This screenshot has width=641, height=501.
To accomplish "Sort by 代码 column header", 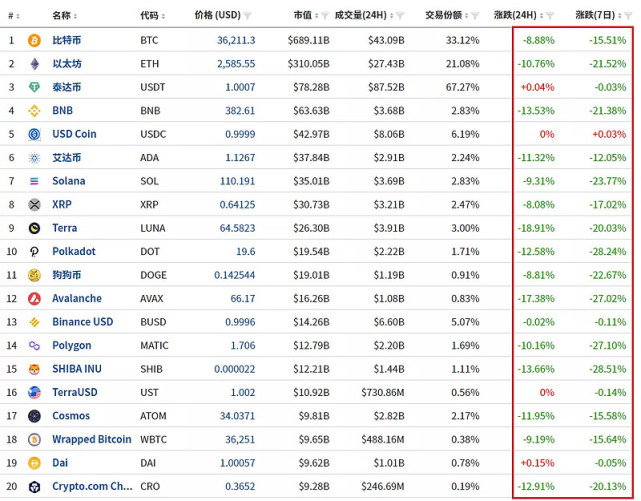I will coord(150,16).
